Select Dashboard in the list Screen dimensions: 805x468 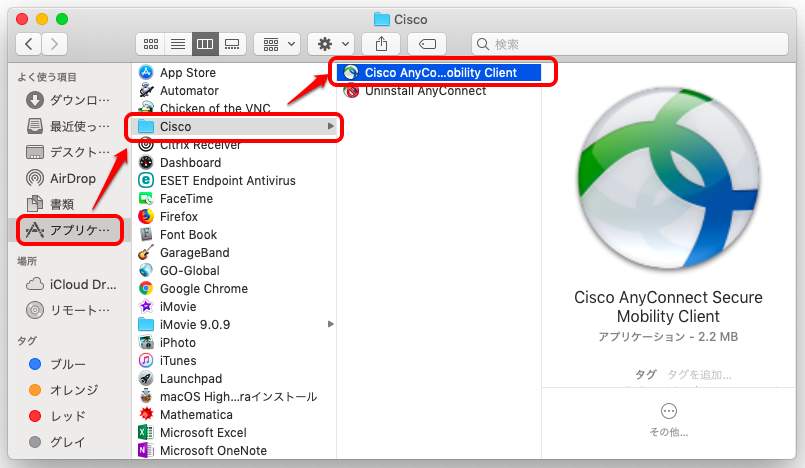coord(234,163)
